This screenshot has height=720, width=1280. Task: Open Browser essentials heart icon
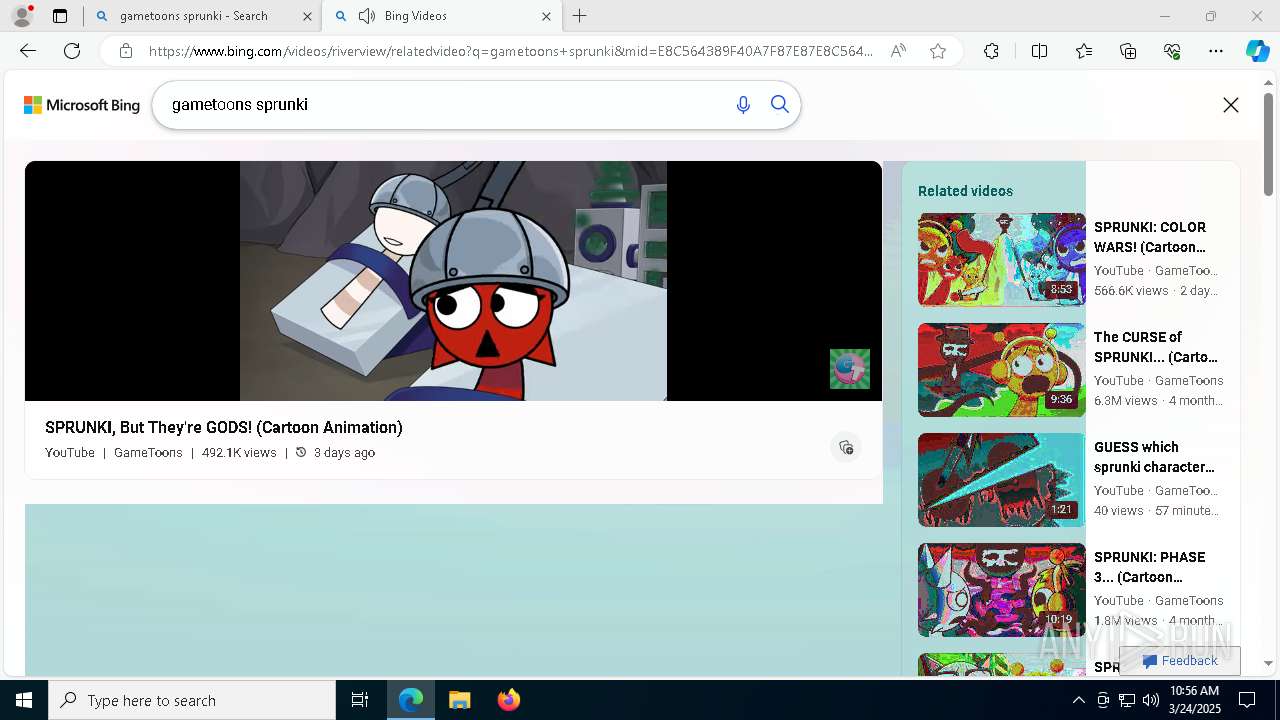(x=1172, y=51)
